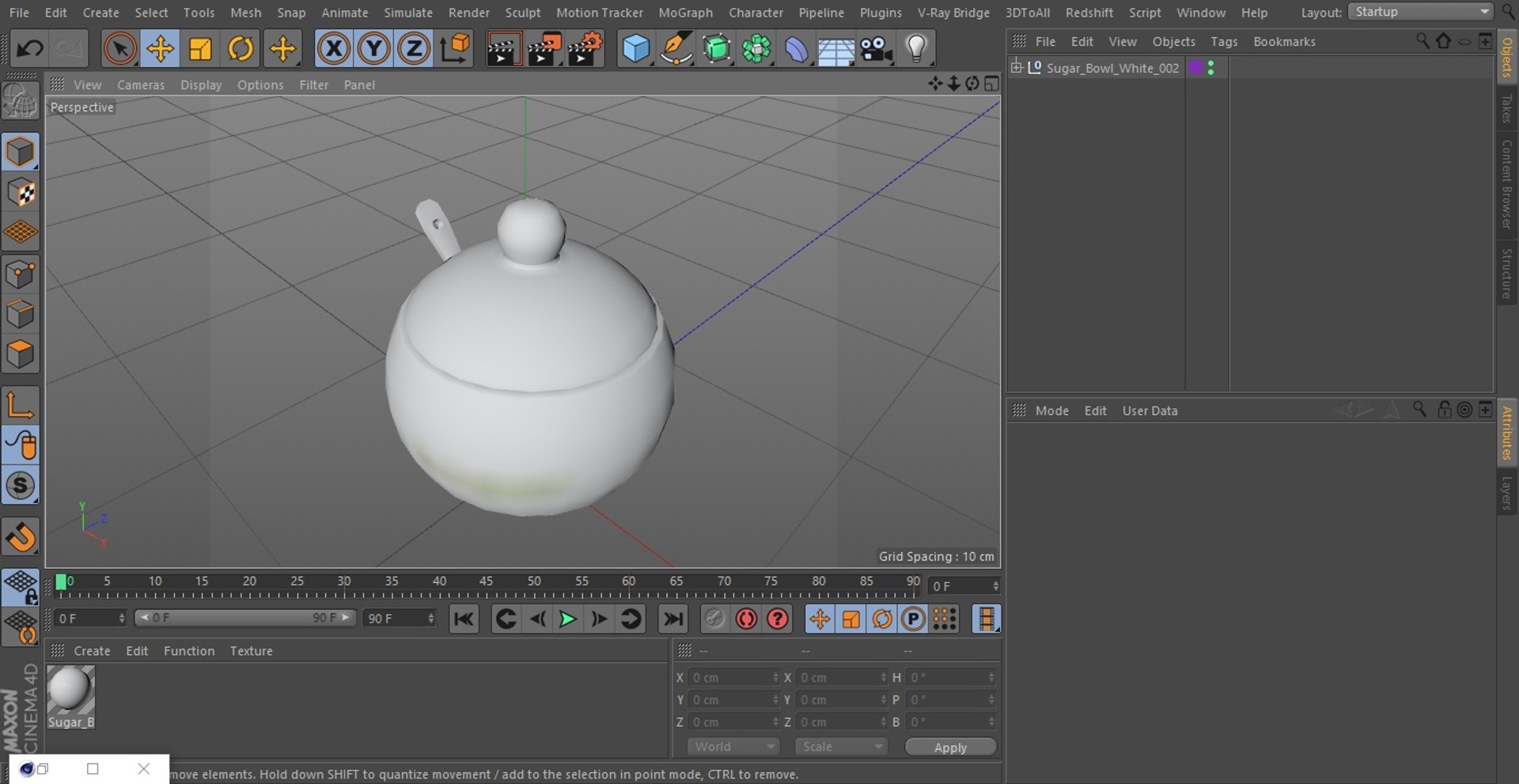Toggle Sugar_Bowl_White_002 visibility dots
This screenshot has height=784, width=1519.
[x=1211, y=68]
